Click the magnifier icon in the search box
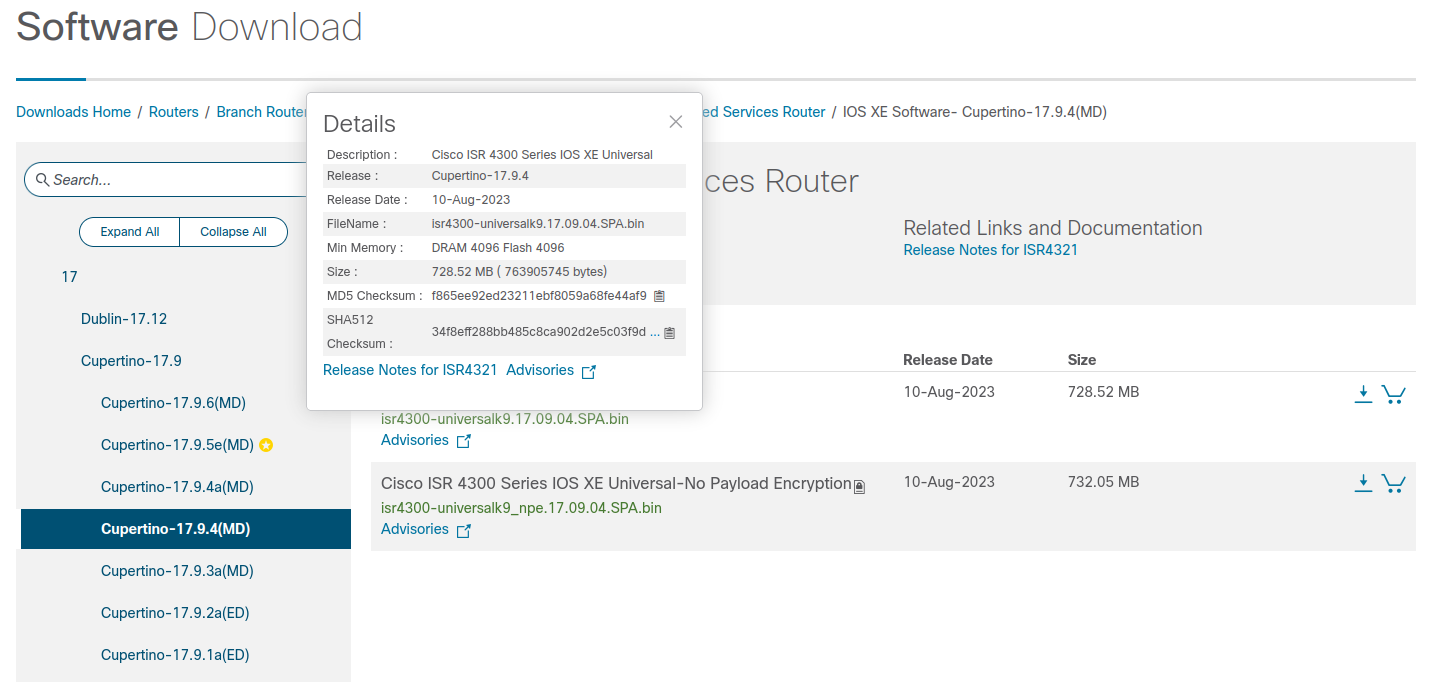Screen dimensions: 1452x700 (x=41, y=179)
